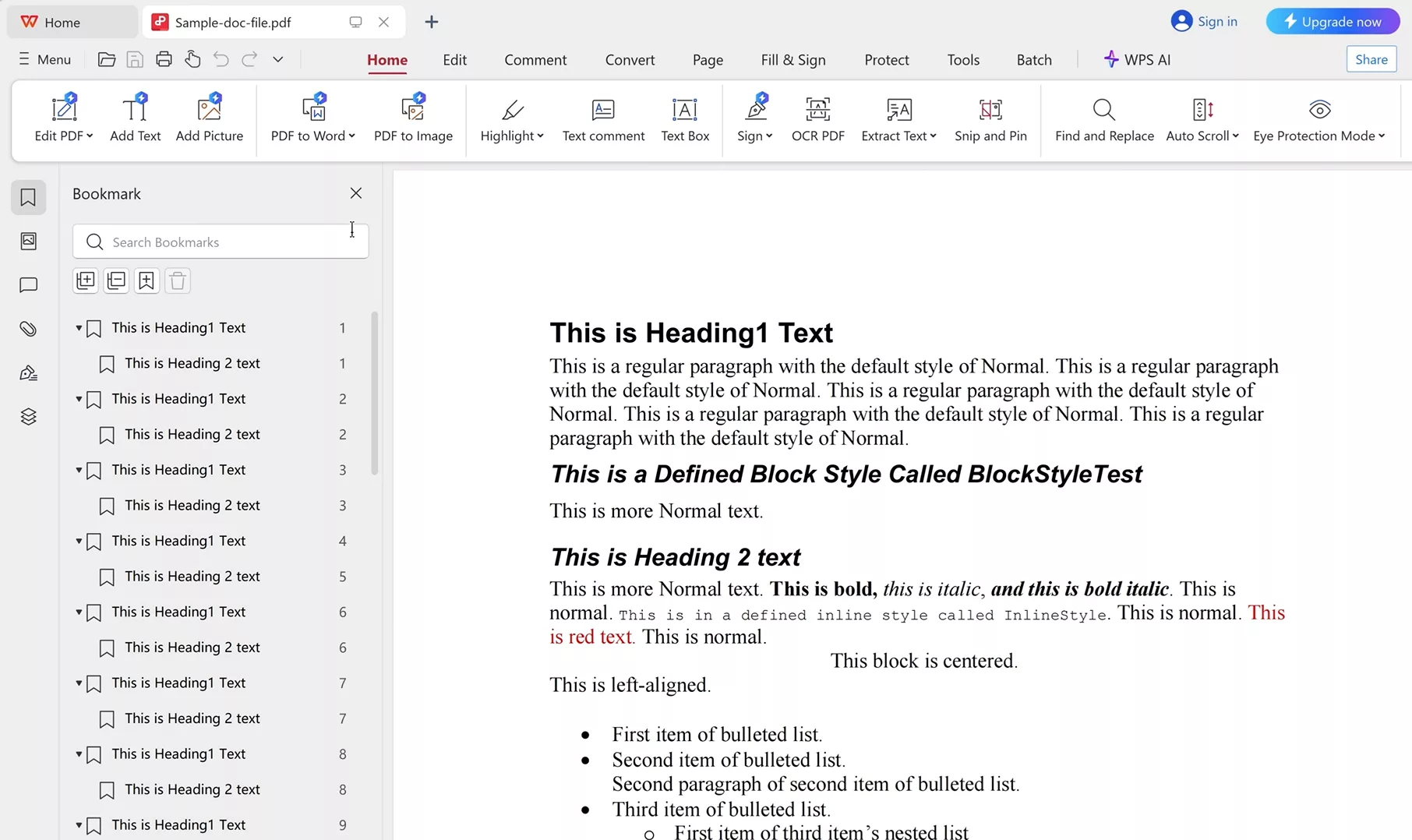Open the thumbnails panel in sidebar
This screenshot has width=1412, height=840.
point(29,242)
